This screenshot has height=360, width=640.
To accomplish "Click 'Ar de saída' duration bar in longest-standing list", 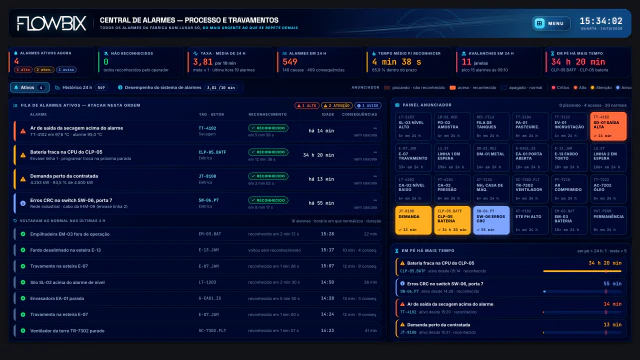I will (582, 312).
